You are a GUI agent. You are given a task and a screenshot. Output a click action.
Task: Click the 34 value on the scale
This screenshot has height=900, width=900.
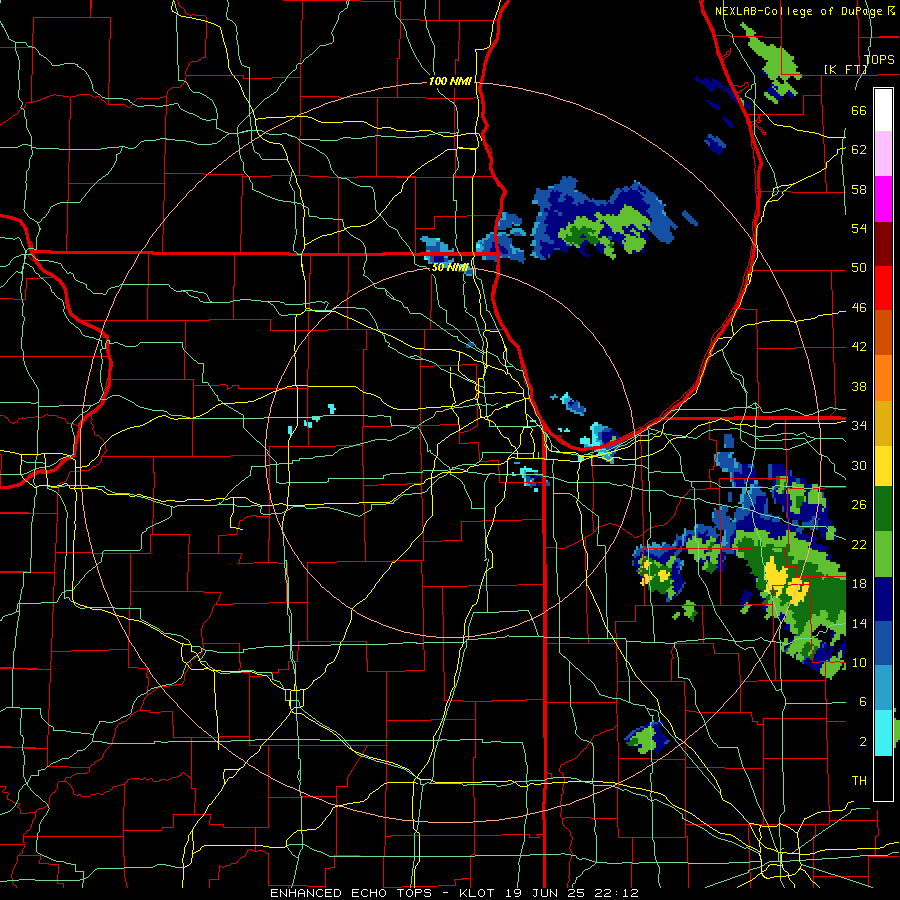[x=859, y=425]
